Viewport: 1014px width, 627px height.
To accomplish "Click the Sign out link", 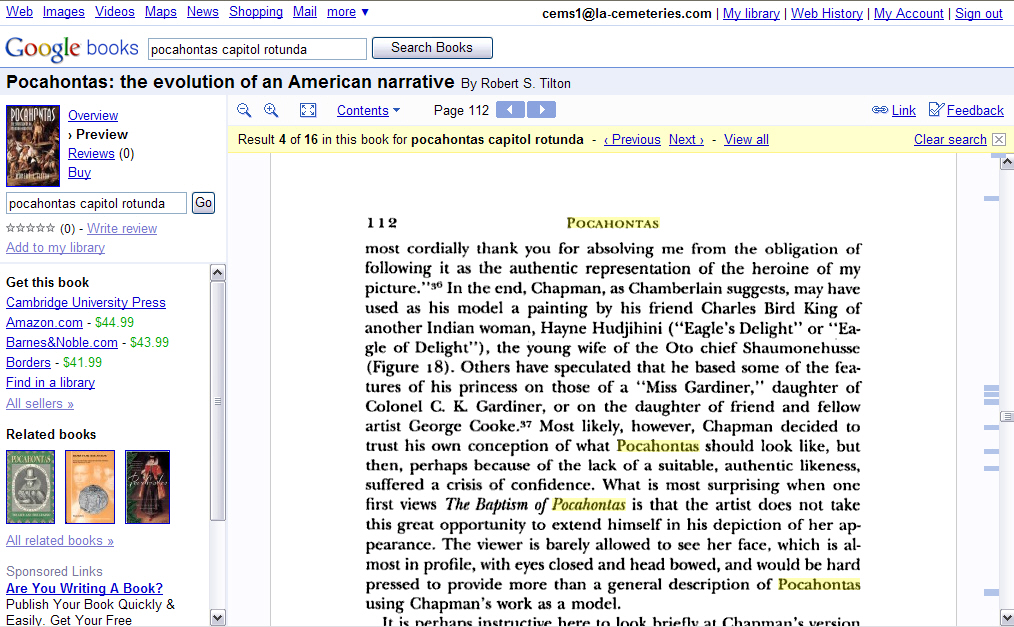I will [978, 14].
